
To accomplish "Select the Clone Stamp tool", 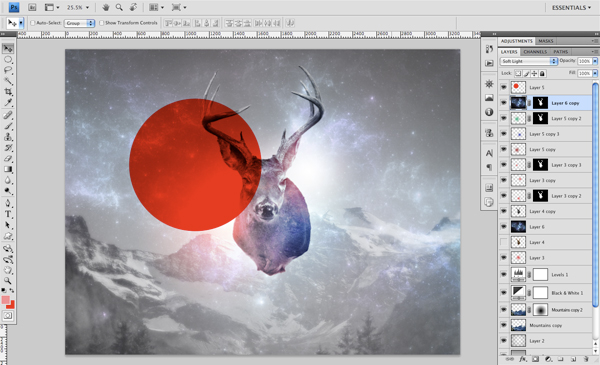I will (8, 137).
